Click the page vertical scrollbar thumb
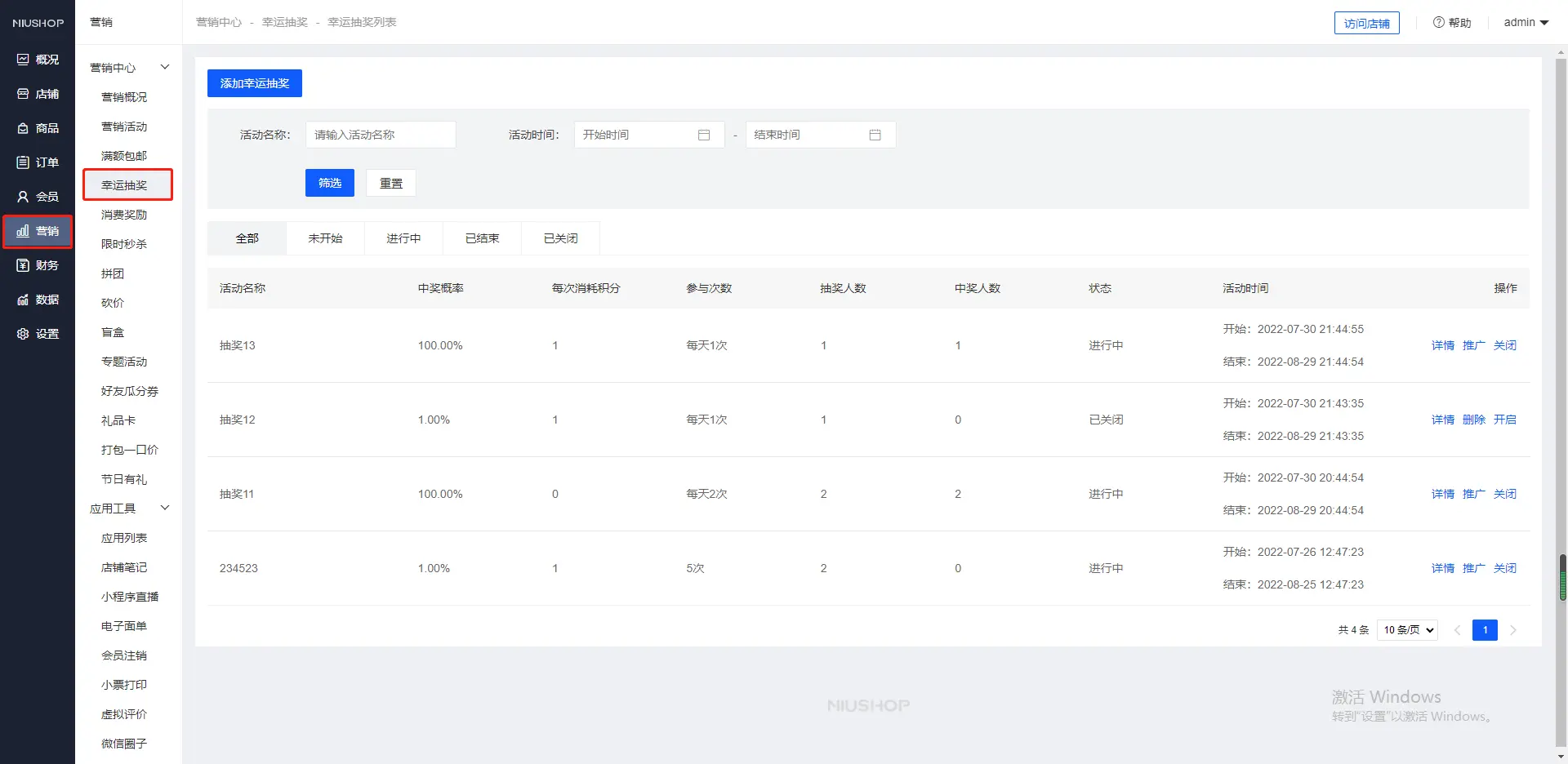The width and height of the screenshot is (1568, 764). (x=1562, y=577)
